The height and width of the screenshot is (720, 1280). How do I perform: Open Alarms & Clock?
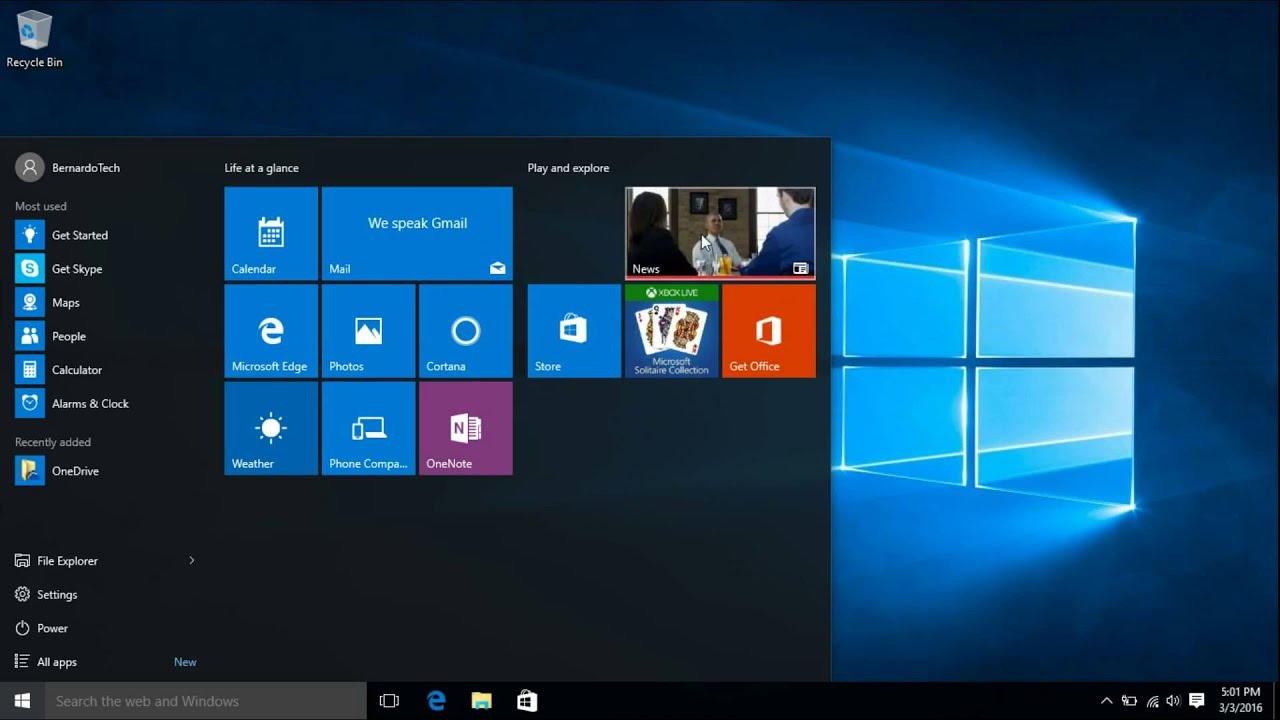pyautogui.click(x=90, y=403)
